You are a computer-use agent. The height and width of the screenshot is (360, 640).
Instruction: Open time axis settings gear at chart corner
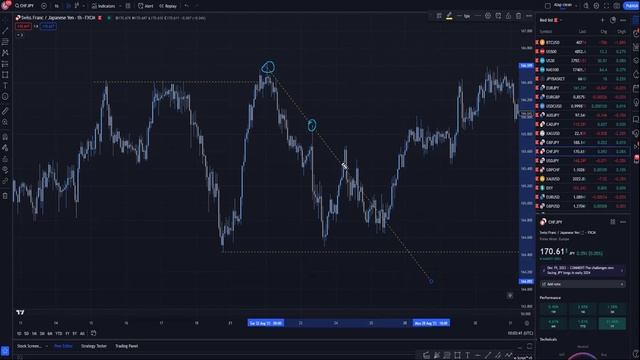click(527, 323)
